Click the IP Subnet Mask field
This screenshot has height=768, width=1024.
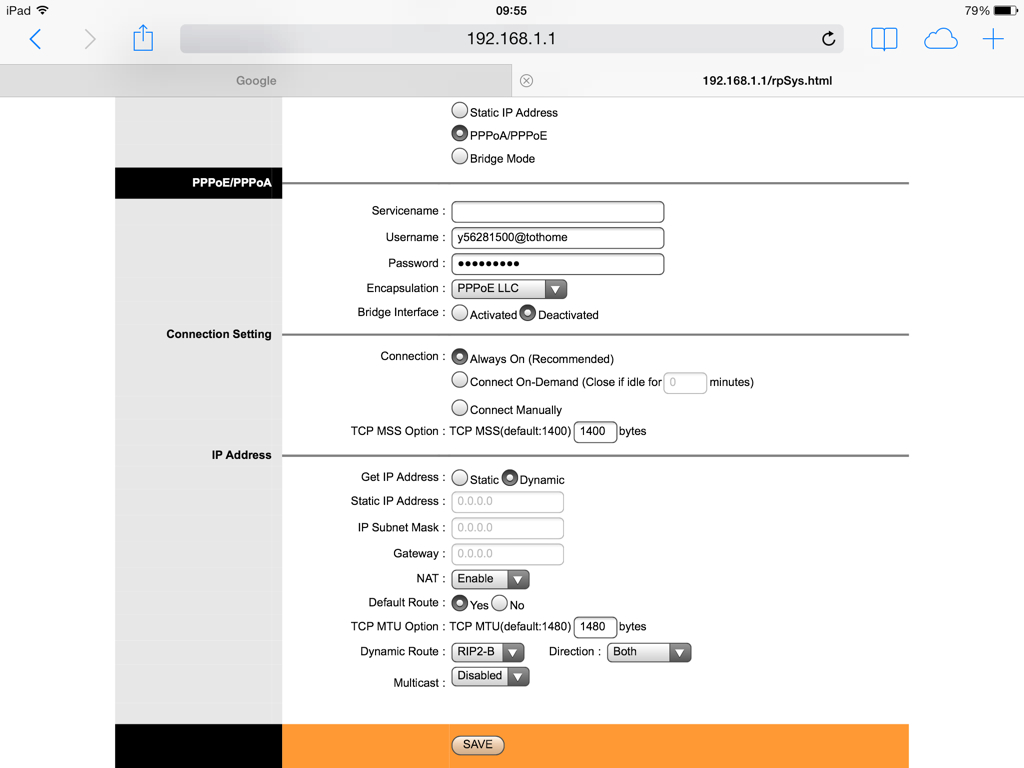point(507,528)
